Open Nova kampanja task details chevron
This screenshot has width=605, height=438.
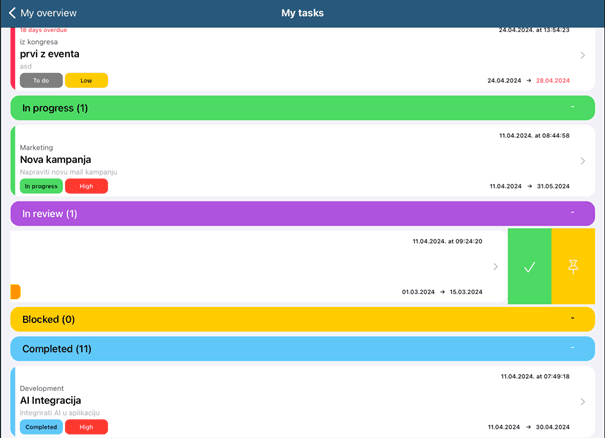click(583, 161)
